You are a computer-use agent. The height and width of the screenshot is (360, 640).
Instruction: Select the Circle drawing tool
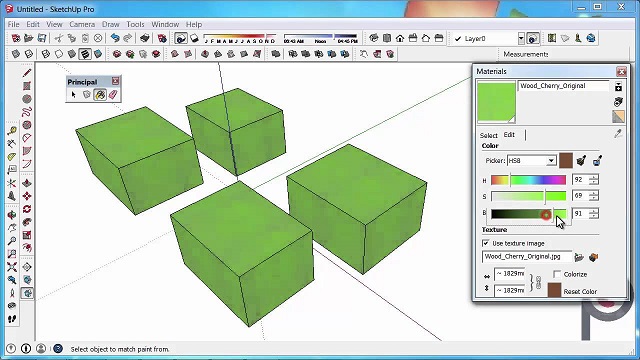point(27,99)
